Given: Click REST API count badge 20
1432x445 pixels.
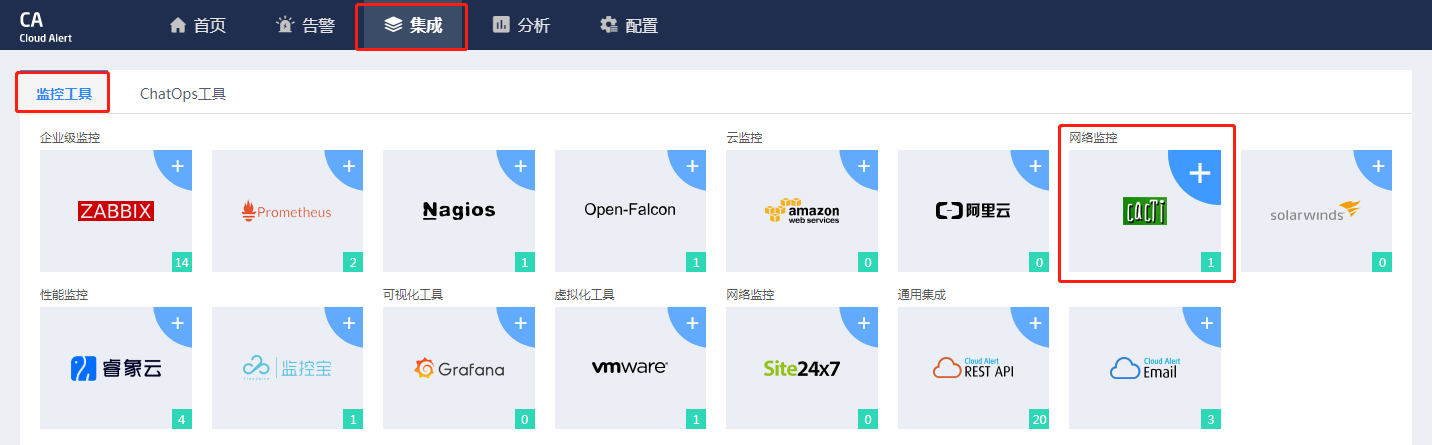Looking at the screenshot, I should coord(1039,421).
